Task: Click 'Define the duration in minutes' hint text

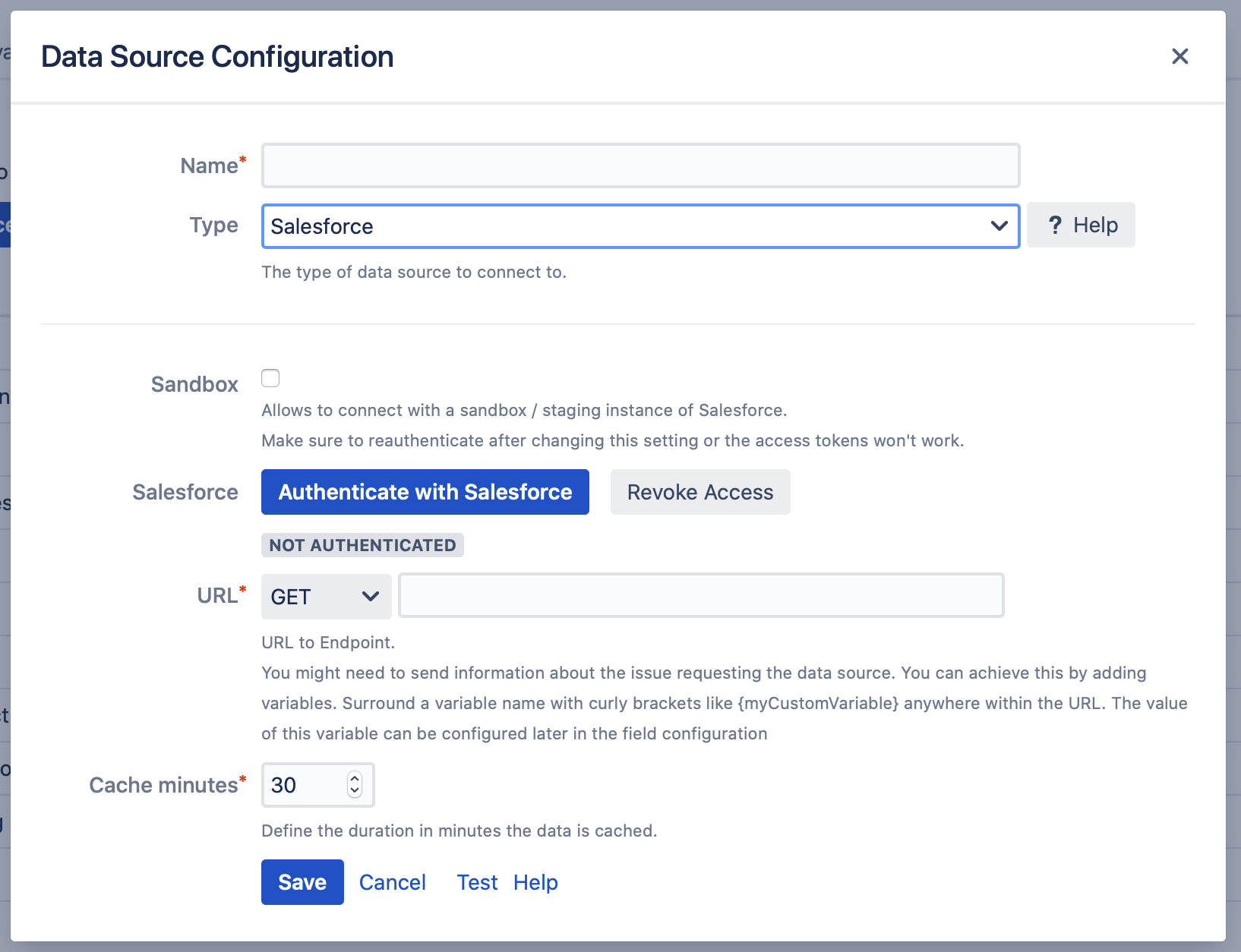Action: 459,831
